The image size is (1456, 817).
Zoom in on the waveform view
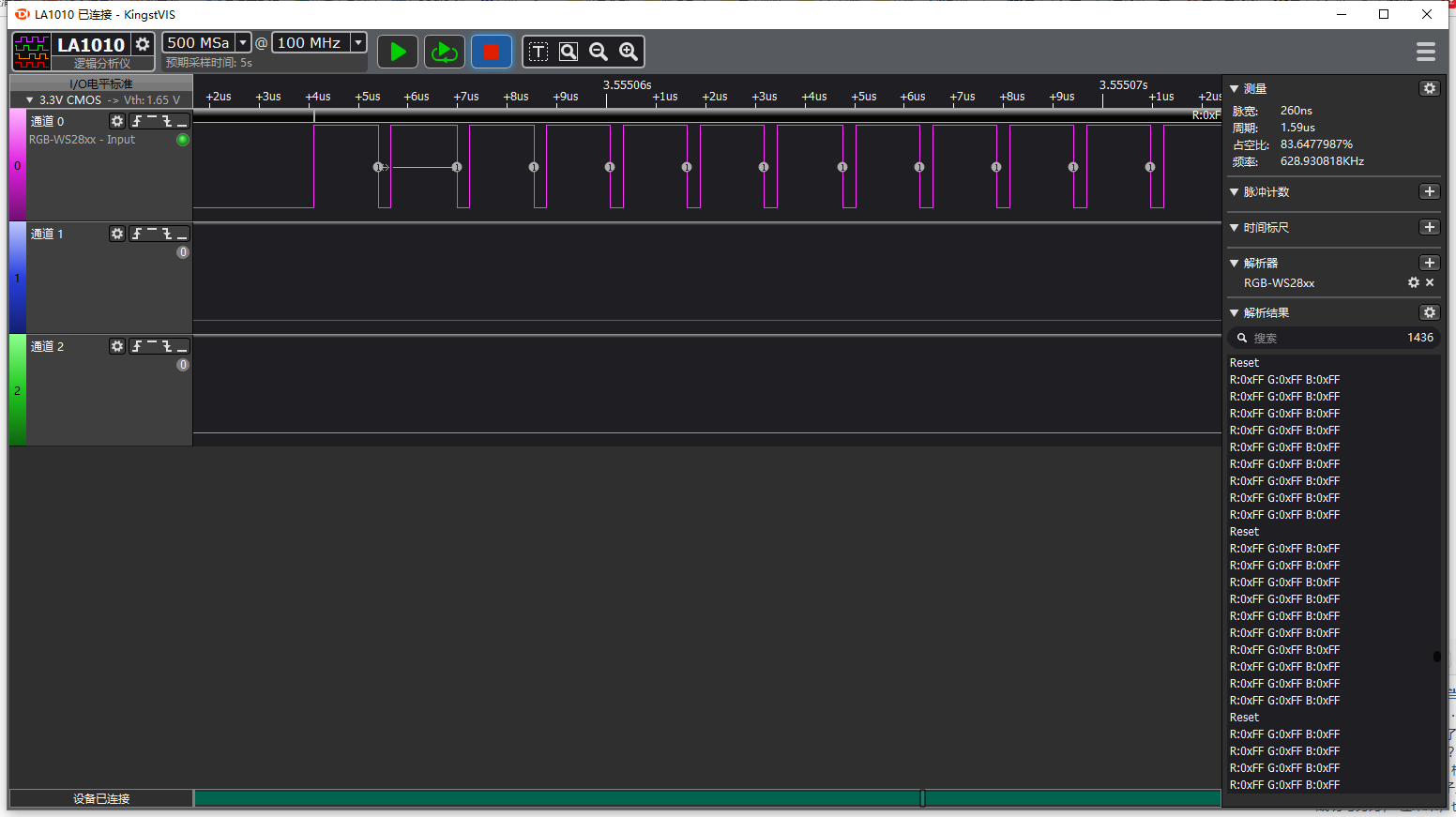[x=629, y=52]
